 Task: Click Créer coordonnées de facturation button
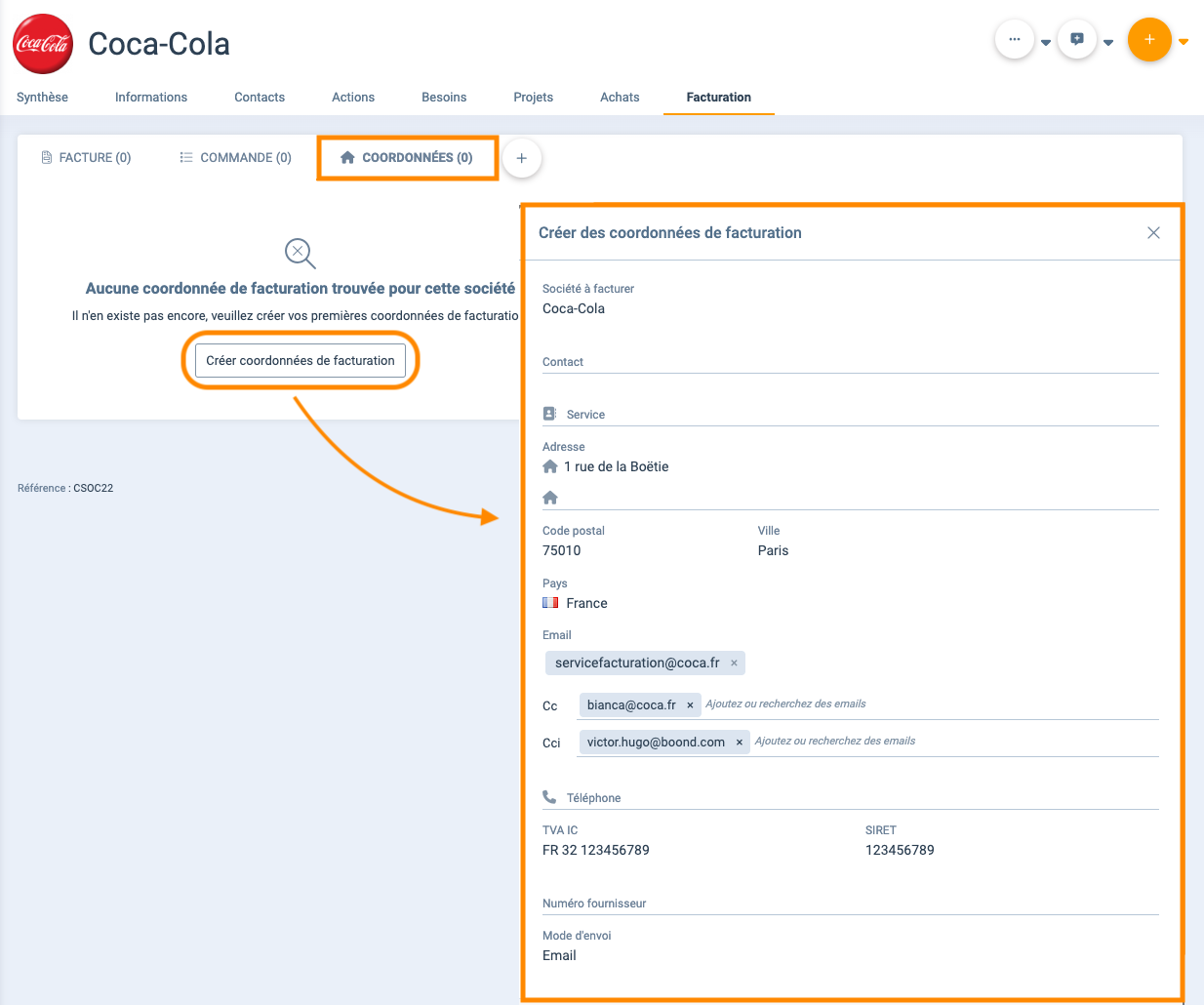tap(301, 360)
